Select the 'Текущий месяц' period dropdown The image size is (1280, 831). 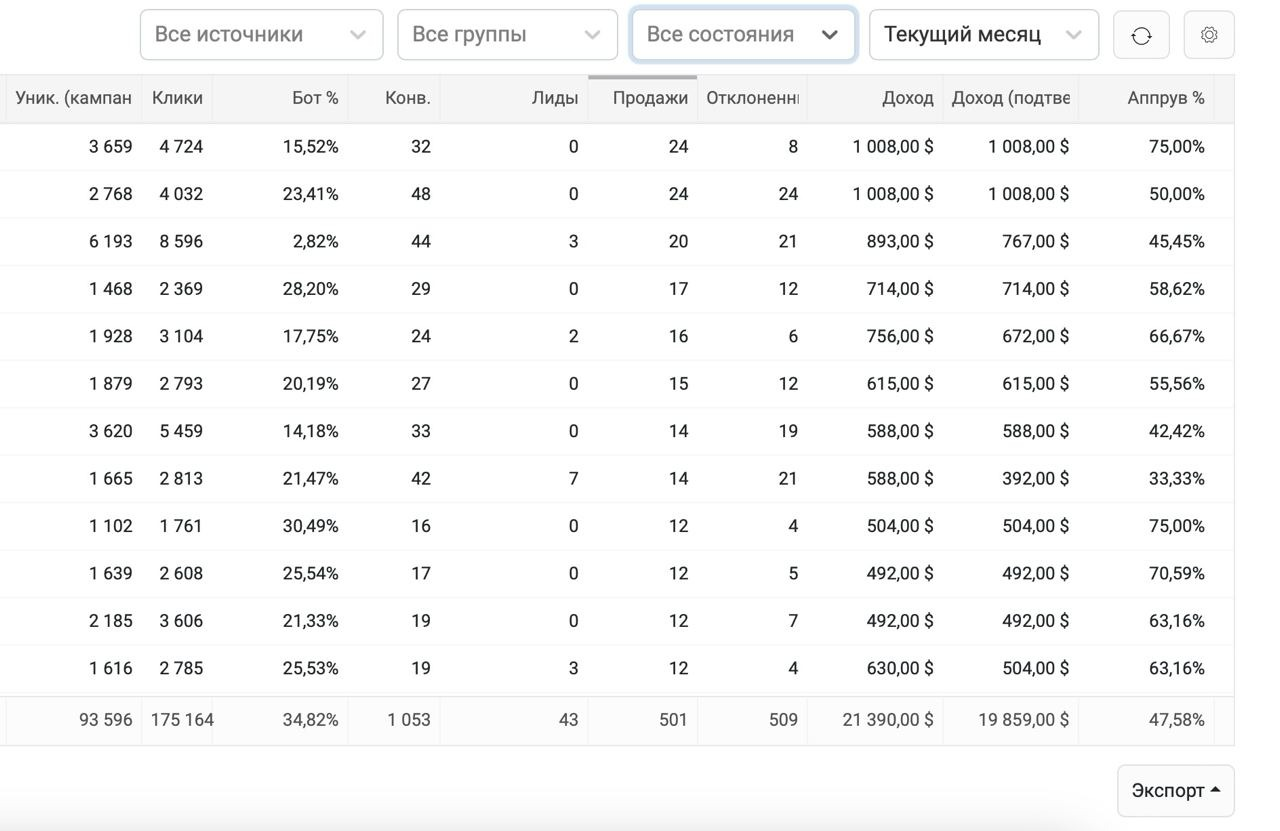984,35
